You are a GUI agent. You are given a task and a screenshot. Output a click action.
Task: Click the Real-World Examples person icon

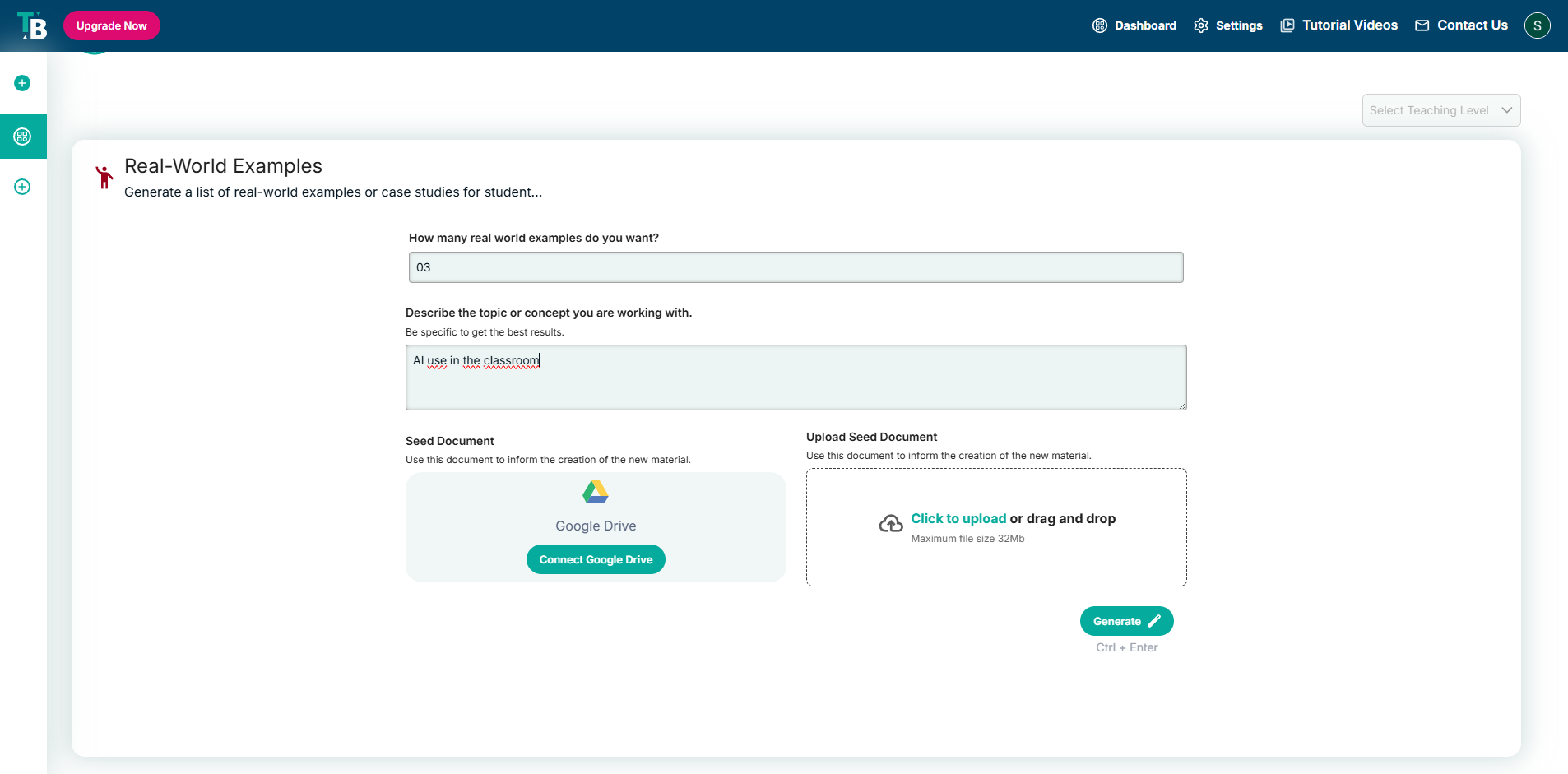[x=104, y=177]
